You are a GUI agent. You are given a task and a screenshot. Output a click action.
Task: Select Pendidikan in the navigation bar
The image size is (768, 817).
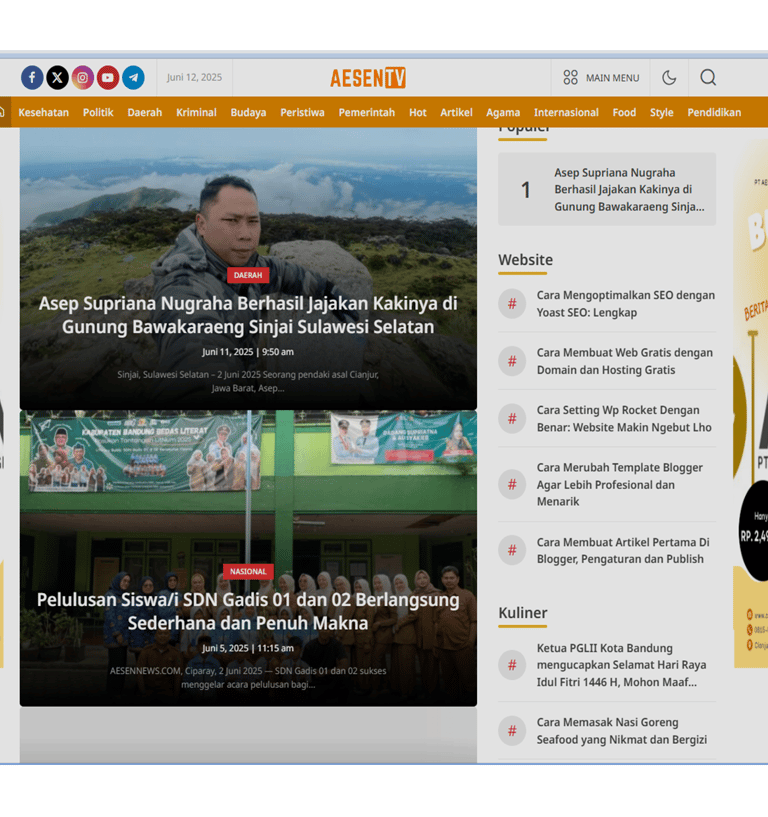pos(714,113)
